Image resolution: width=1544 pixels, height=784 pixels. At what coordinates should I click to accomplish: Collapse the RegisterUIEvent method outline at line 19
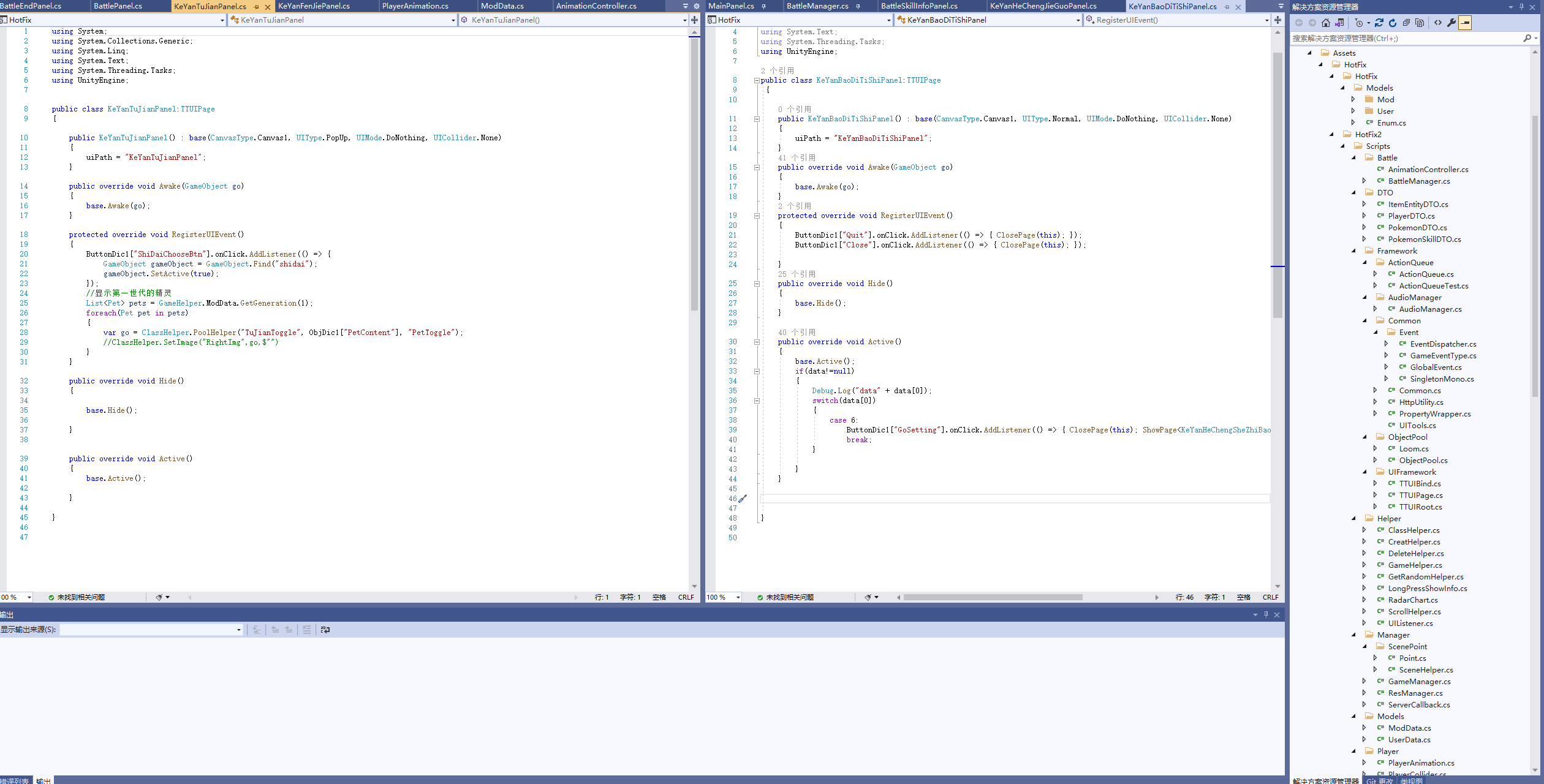757,216
